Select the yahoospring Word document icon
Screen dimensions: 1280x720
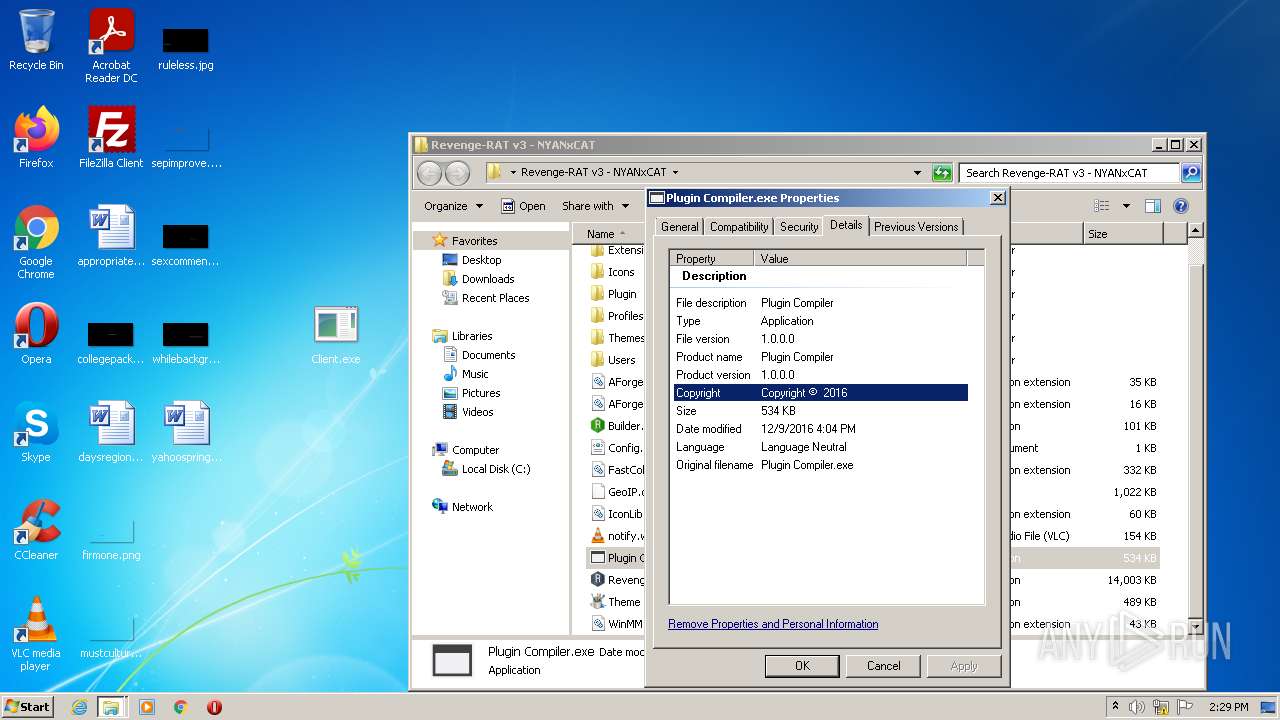click(x=186, y=431)
